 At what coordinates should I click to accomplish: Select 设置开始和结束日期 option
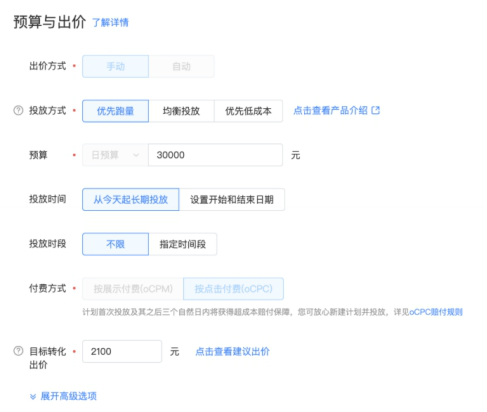232,200
